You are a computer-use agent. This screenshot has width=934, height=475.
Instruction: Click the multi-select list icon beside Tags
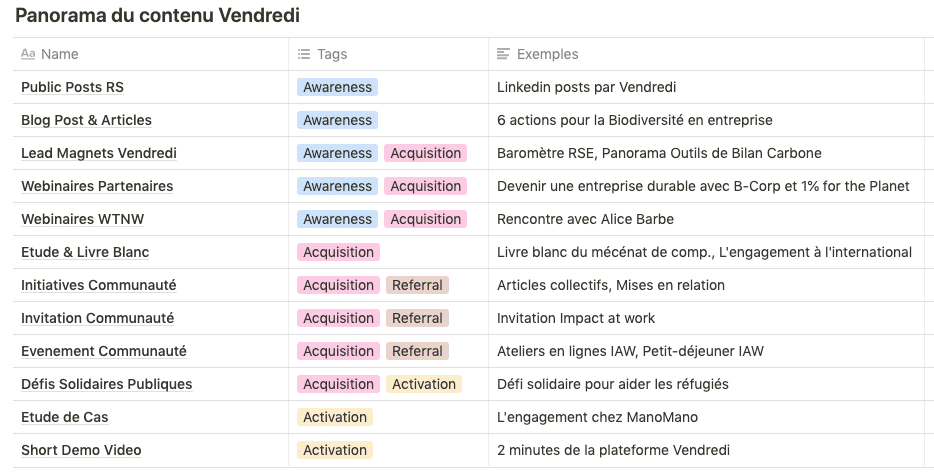(x=304, y=54)
